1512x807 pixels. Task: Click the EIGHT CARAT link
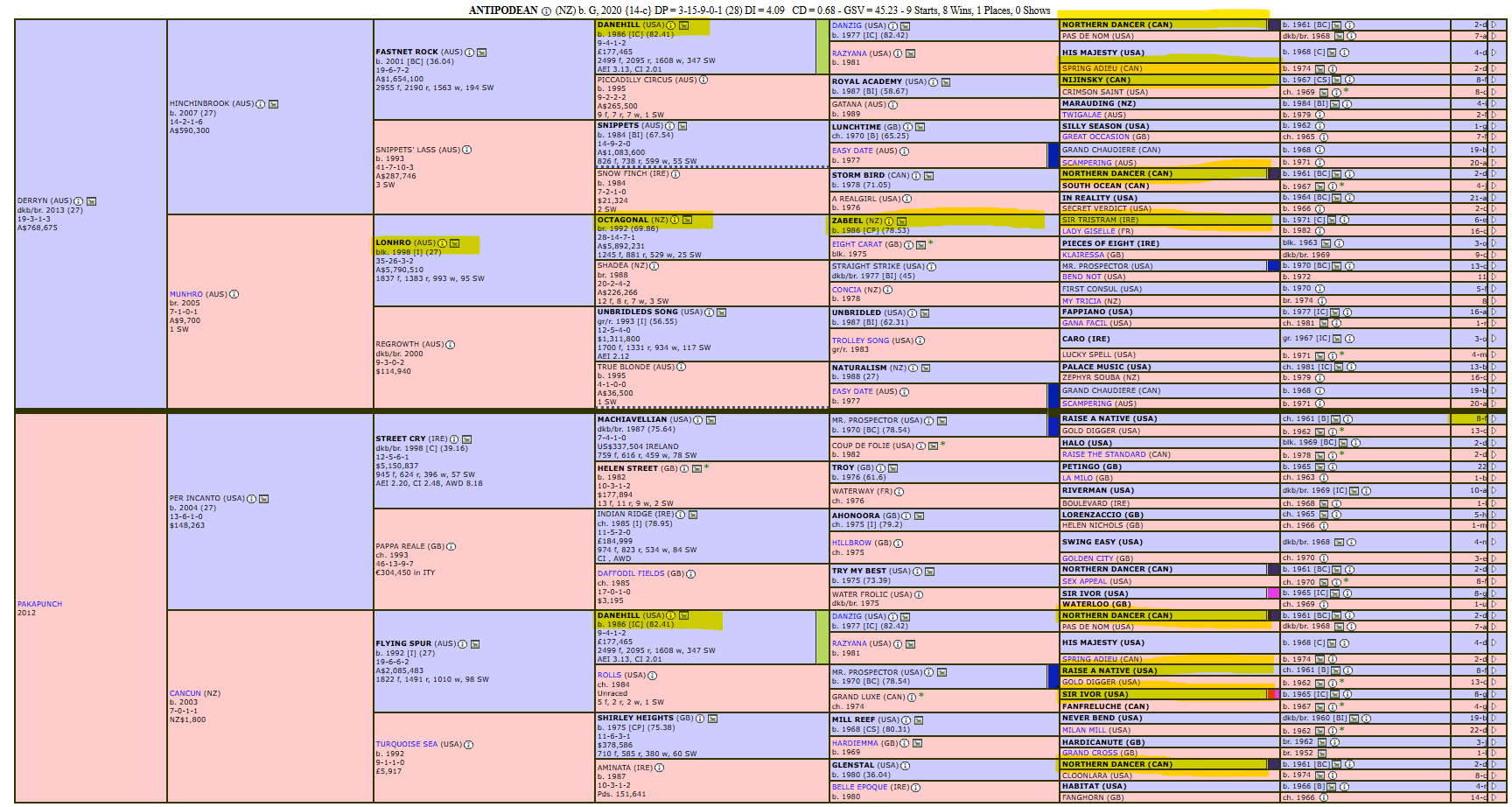[857, 245]
